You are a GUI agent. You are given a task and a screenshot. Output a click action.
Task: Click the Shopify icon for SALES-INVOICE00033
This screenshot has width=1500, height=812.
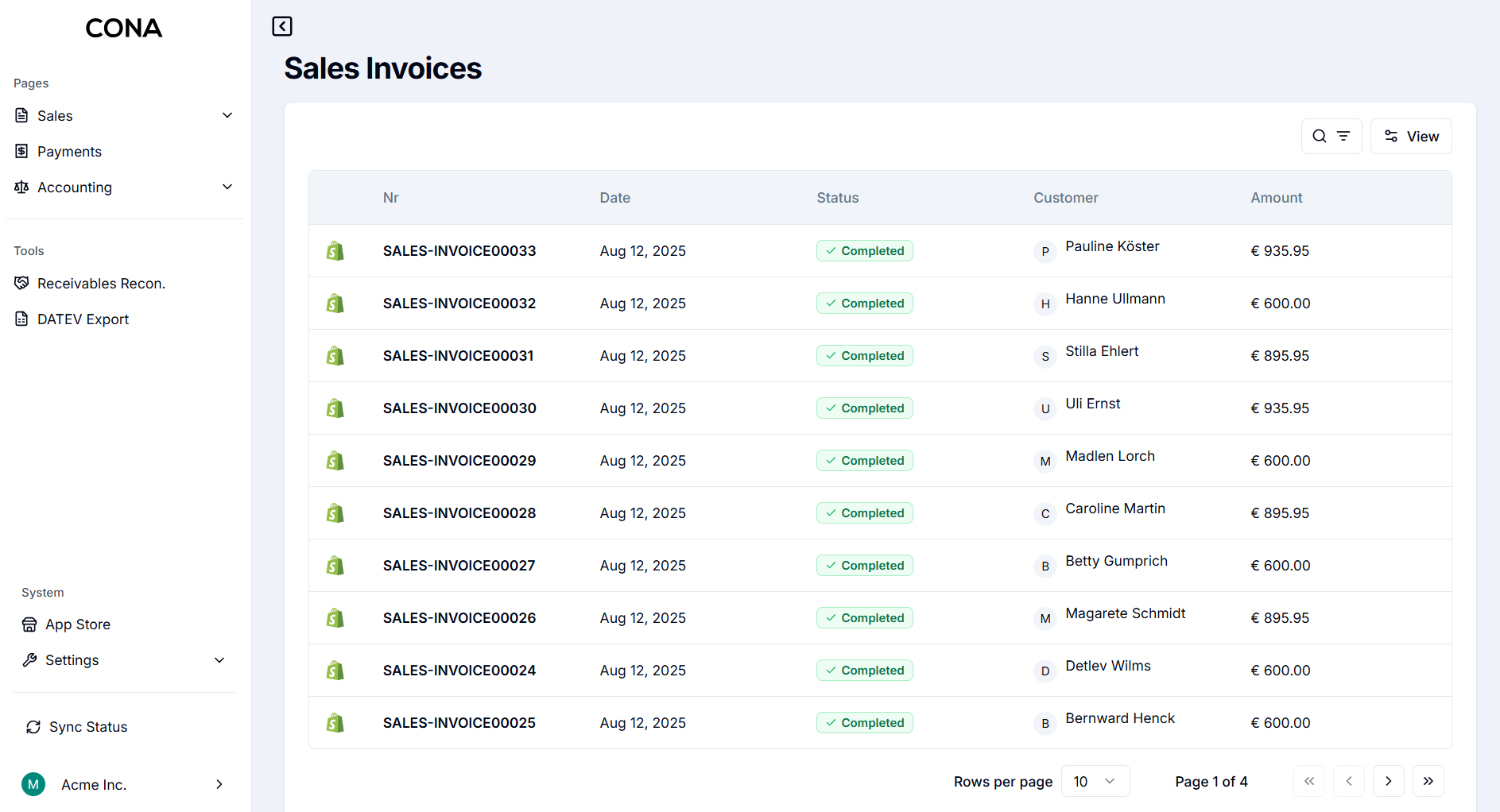[x=335, y=251]
